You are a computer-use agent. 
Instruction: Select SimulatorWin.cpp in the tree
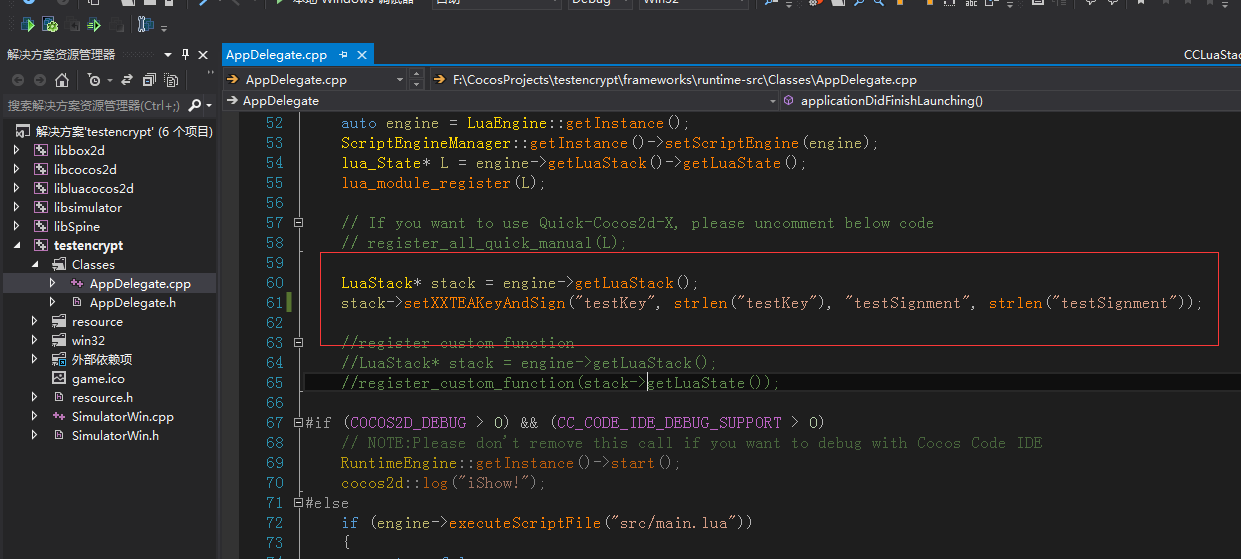pyautogui.click(x=122, y=416)
